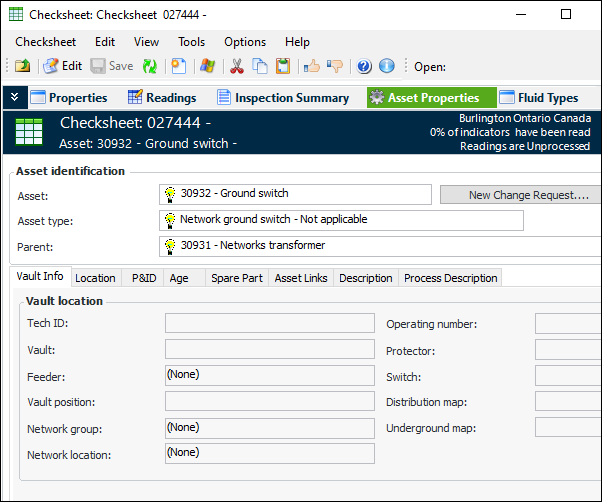This screenshot has width=602, height=502.
Task: Click the Edit toolbar button
Action: click(x=62, y=66)
